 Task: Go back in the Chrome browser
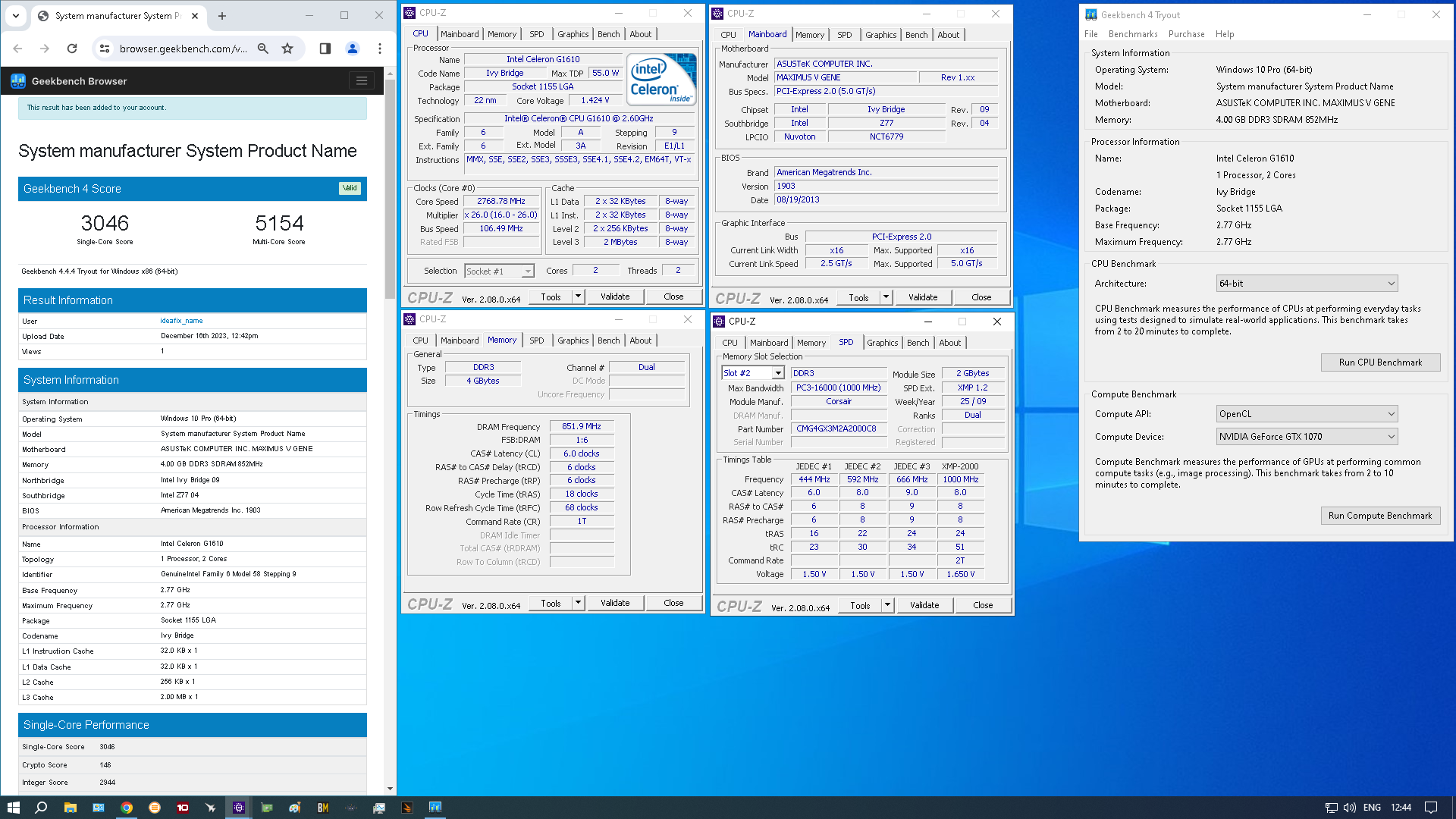pyautogui.click(x=18, y=49)
